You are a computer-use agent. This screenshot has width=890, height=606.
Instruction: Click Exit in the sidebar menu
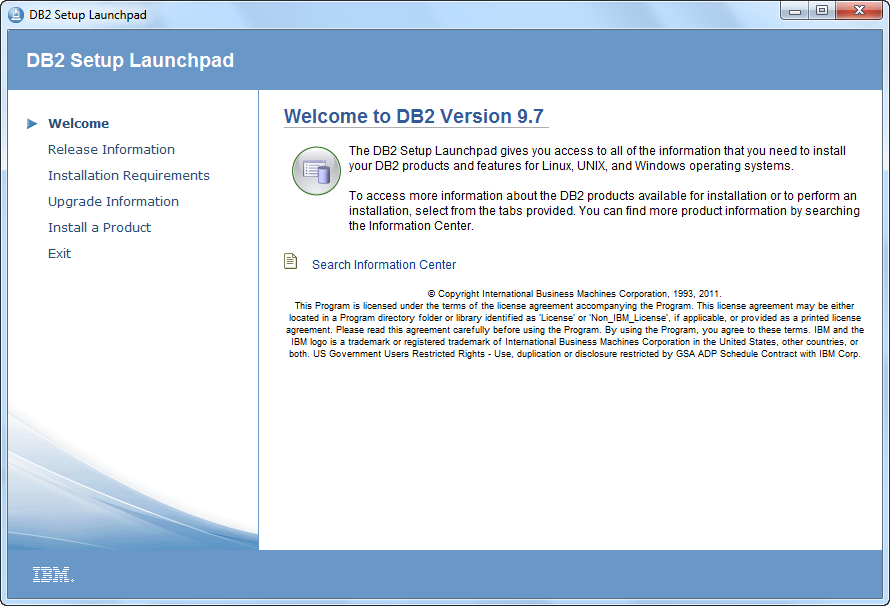[60, 254]
